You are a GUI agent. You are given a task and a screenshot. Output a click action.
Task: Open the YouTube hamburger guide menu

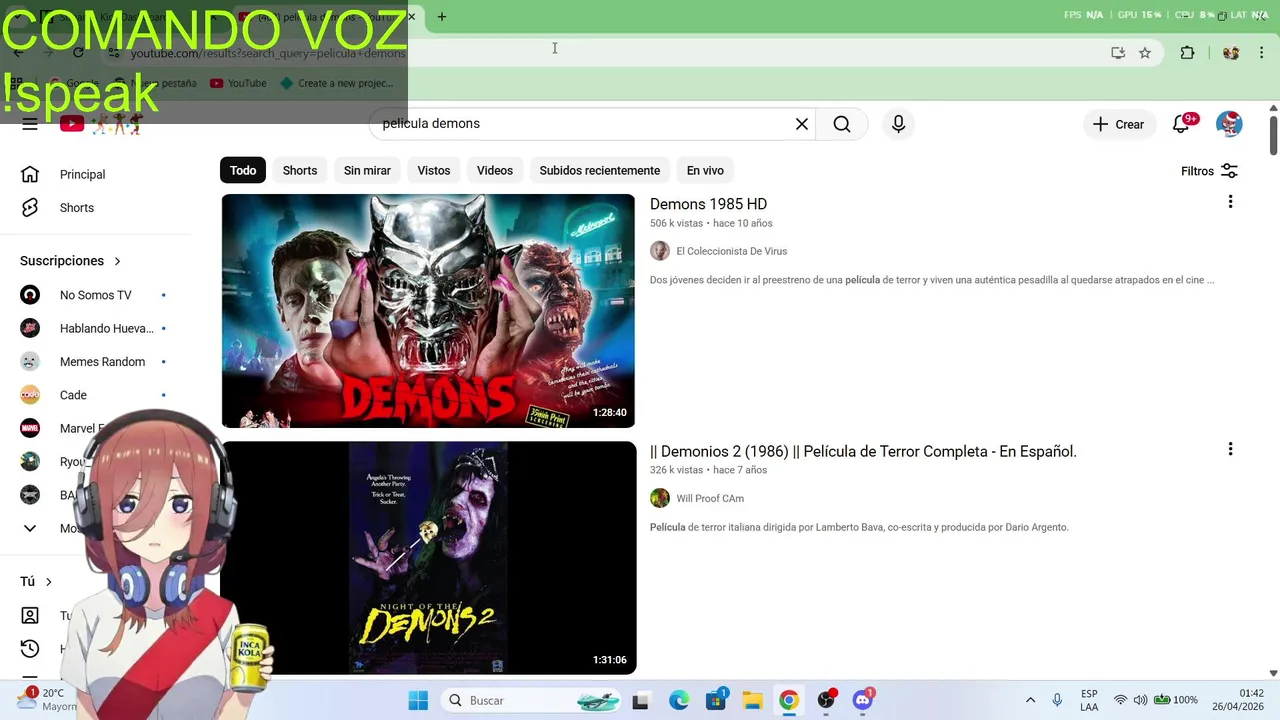(30, 124)
